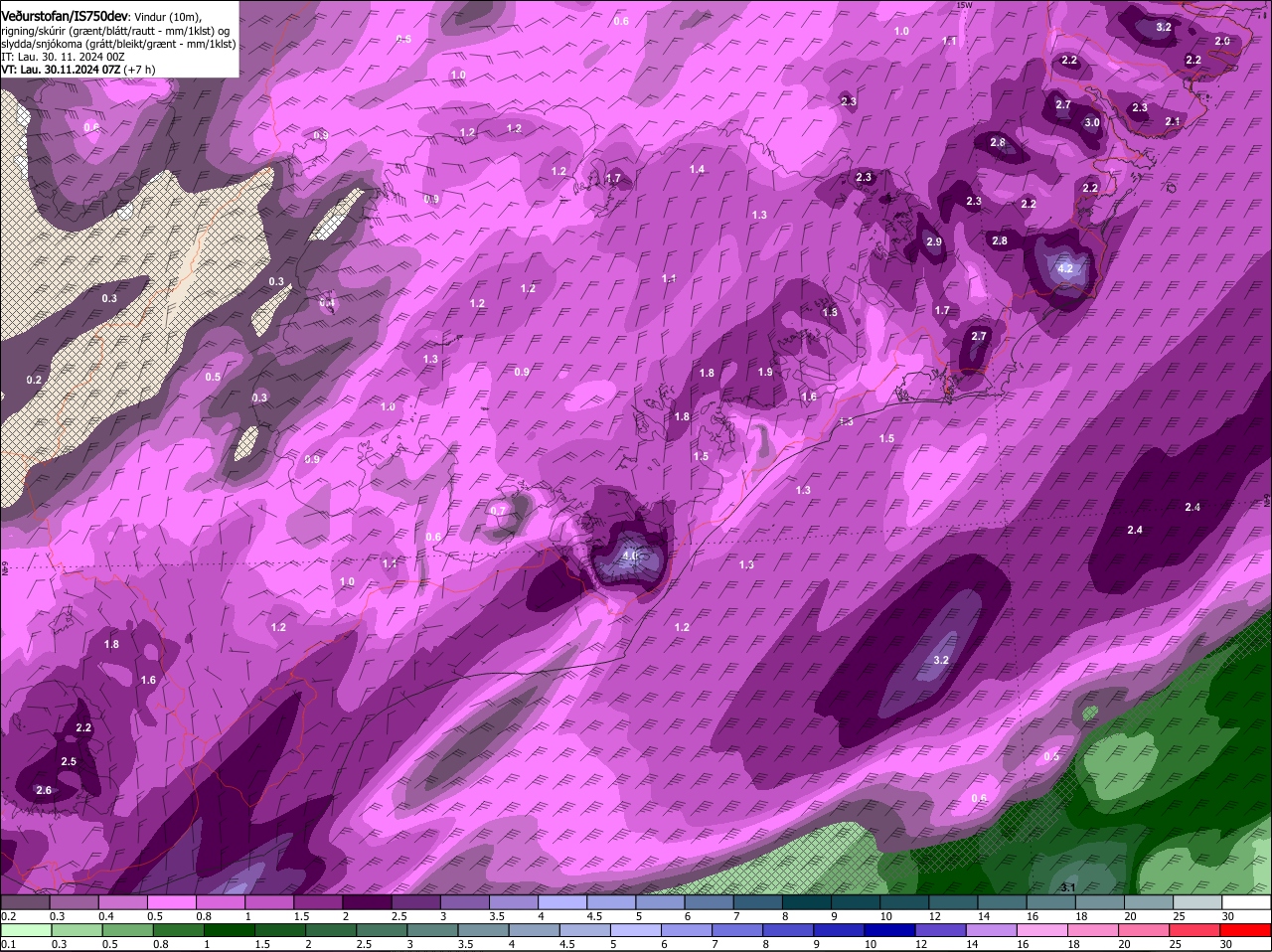Pick the top-row legend swatch starting at 0.5
Screen dimensions: 1272x952
click(x=171, y=903)
